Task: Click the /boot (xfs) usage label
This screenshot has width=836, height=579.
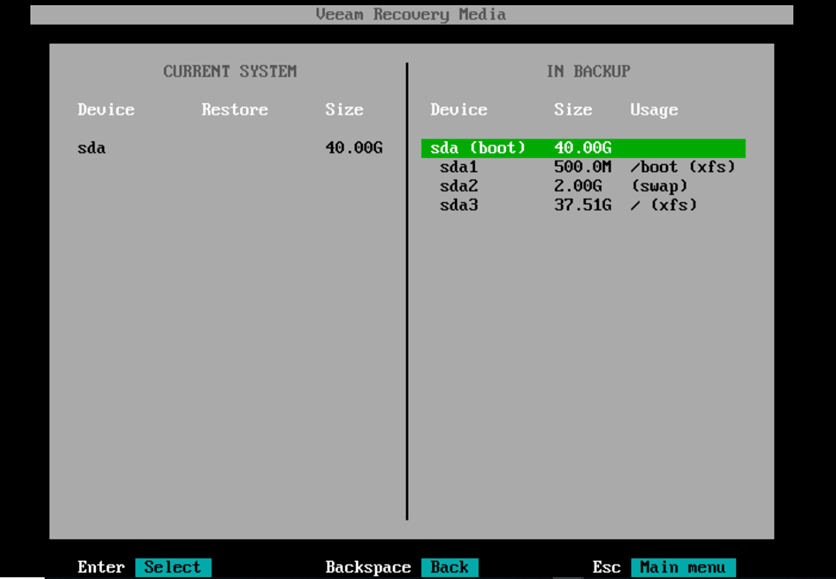Action: (x=682, y=167)
